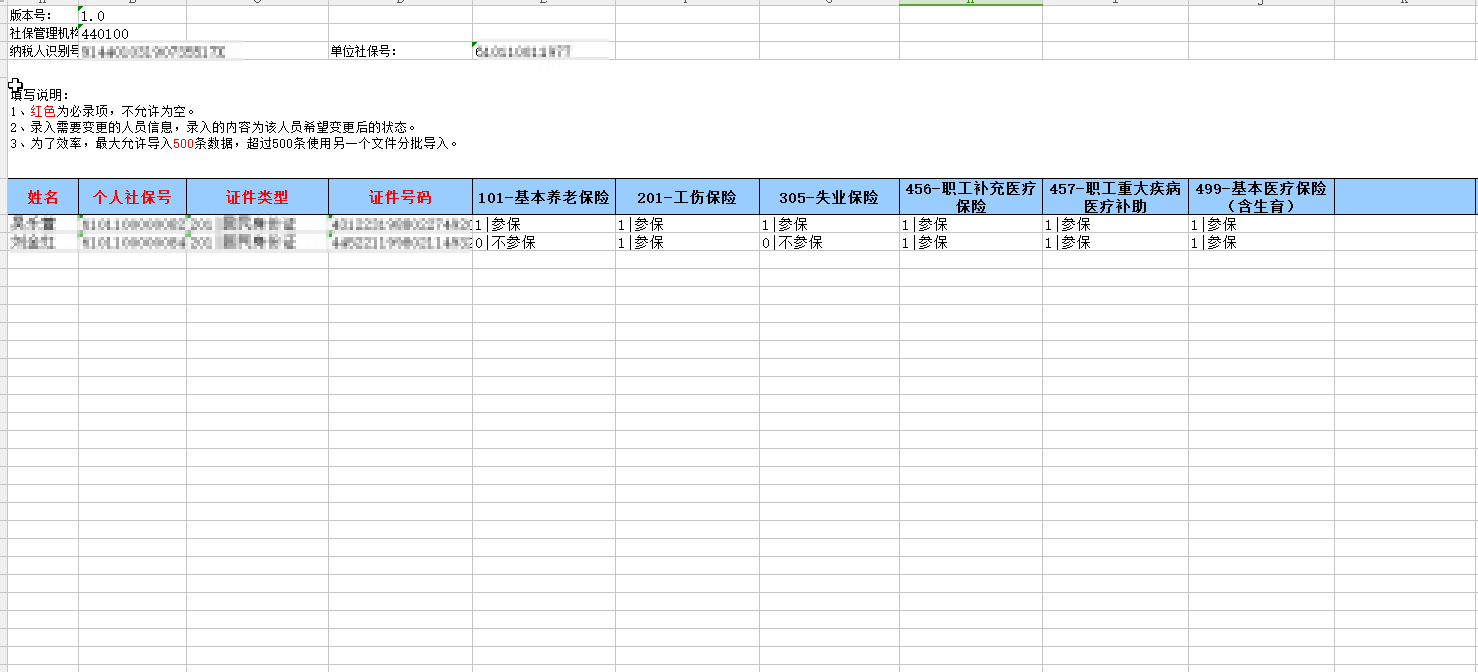1478x672 pixels.
Task: Click the 201-工伤保险 header cell
Action: tap(687, 197)
